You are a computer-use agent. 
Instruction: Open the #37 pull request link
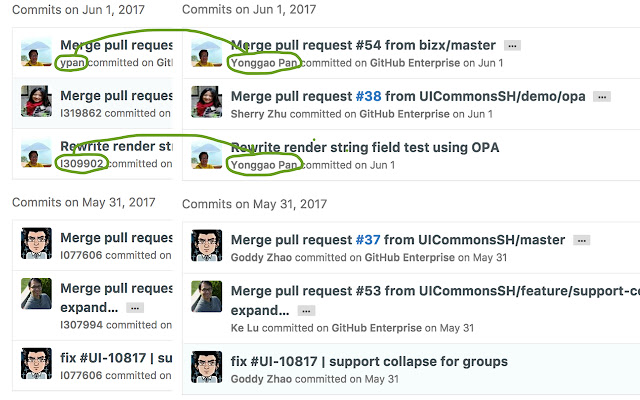[x=368, y=240]
